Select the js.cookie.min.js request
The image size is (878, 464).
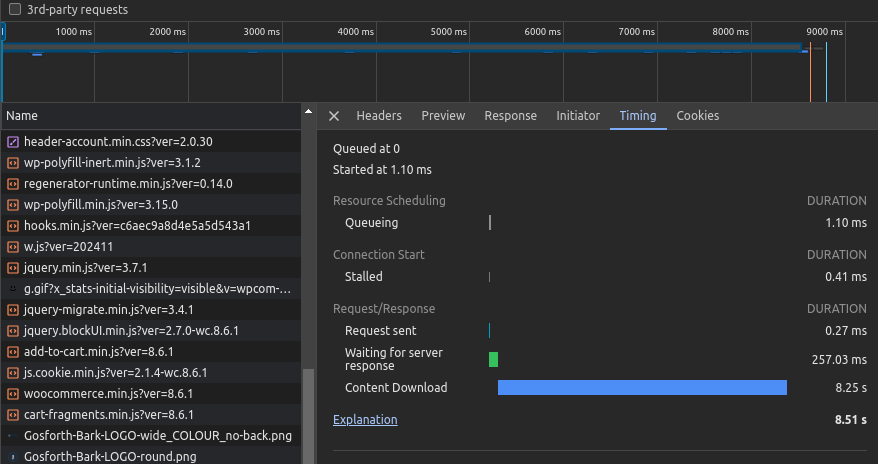(x=151, y=373)
